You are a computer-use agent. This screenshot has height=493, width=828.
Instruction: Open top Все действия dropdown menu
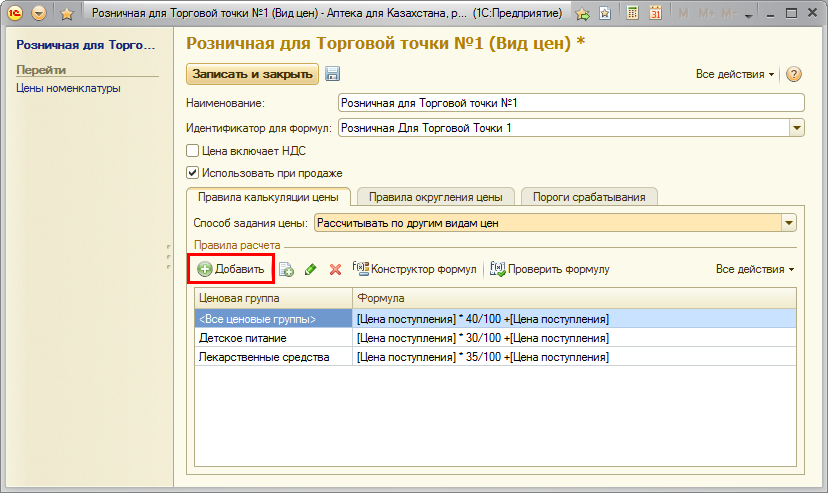736,75
